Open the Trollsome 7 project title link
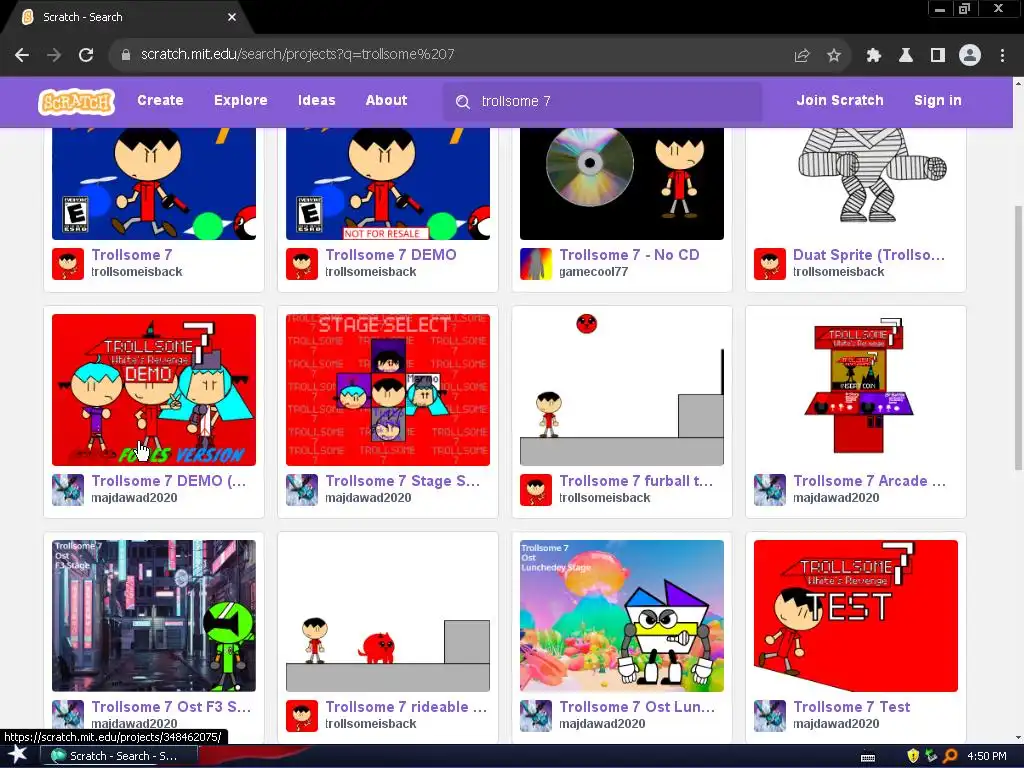The image size is (1024, 768). point(132,255)
